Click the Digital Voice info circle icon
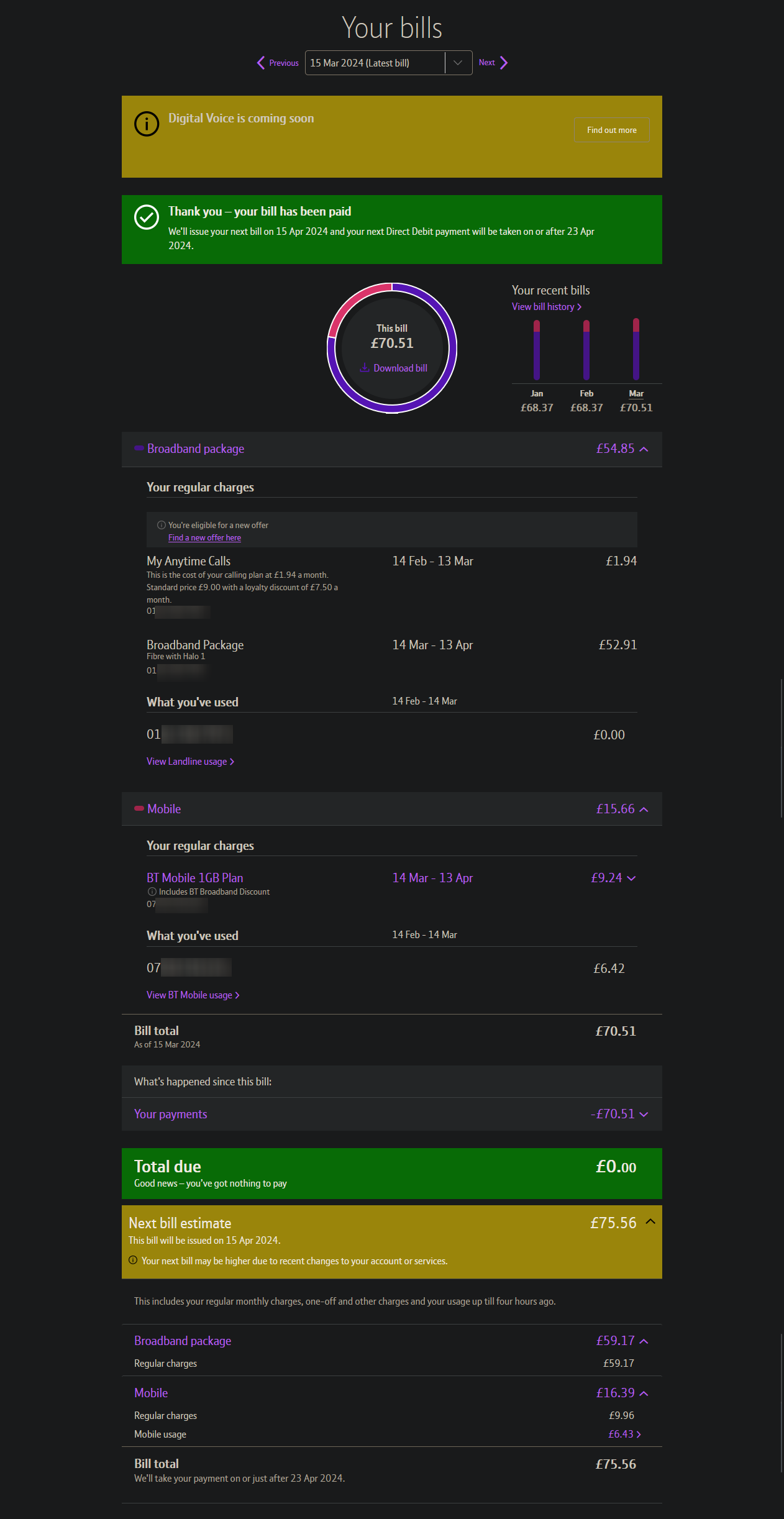The image size is (784, 1519). coord(147,124)
